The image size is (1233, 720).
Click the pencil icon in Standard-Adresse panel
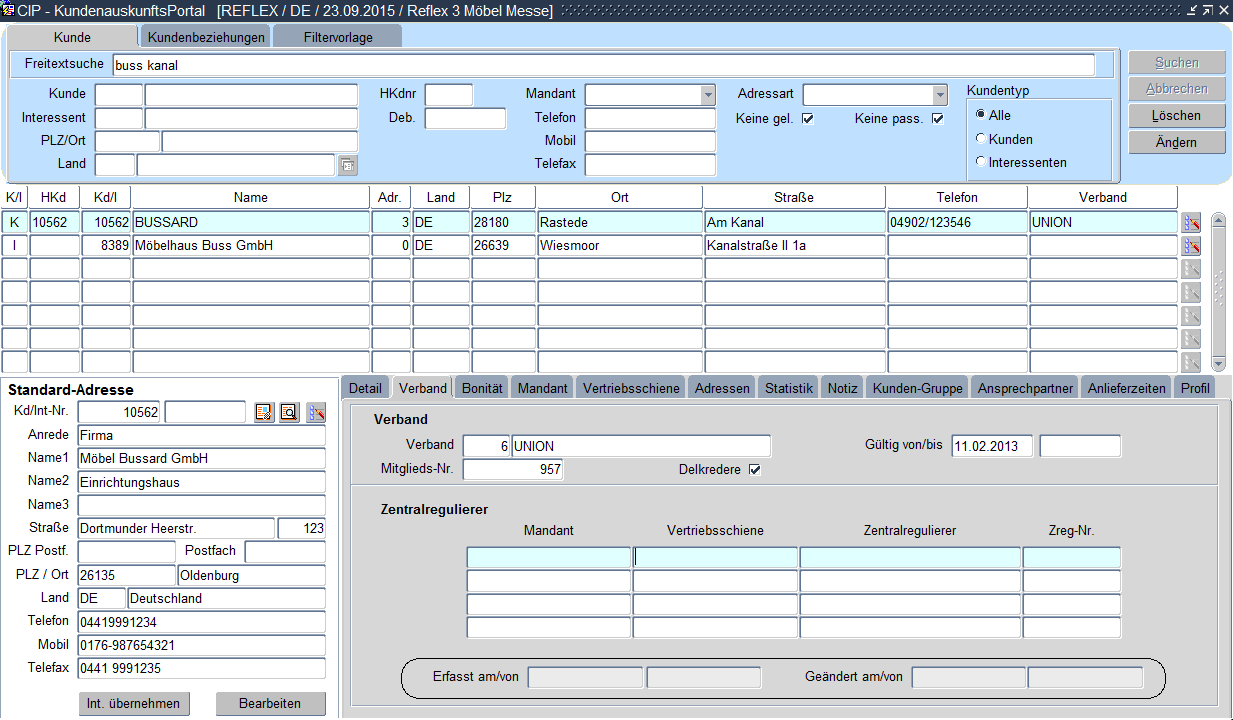[x=316, y=412]
